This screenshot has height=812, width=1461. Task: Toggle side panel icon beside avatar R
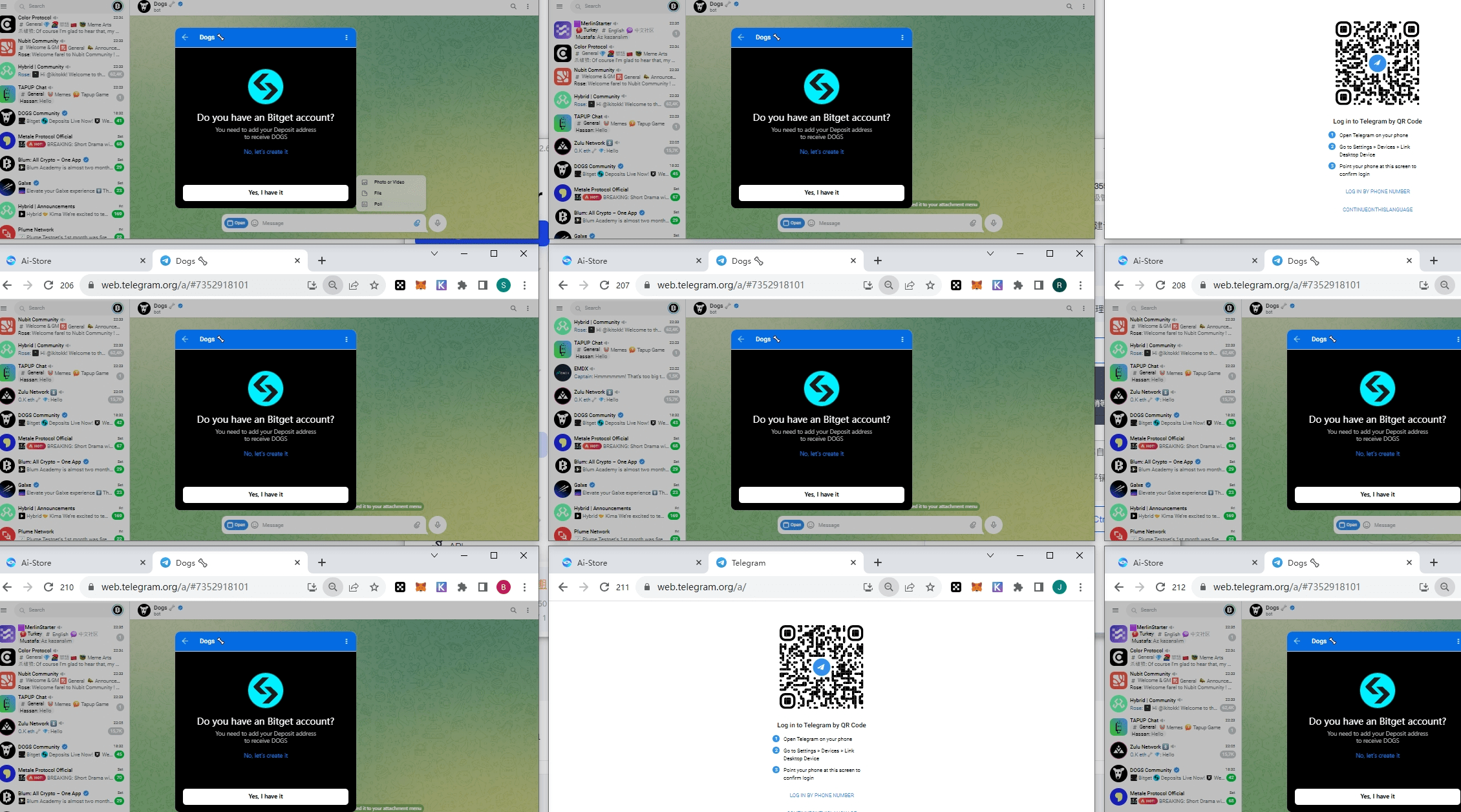pos(1039,285)
